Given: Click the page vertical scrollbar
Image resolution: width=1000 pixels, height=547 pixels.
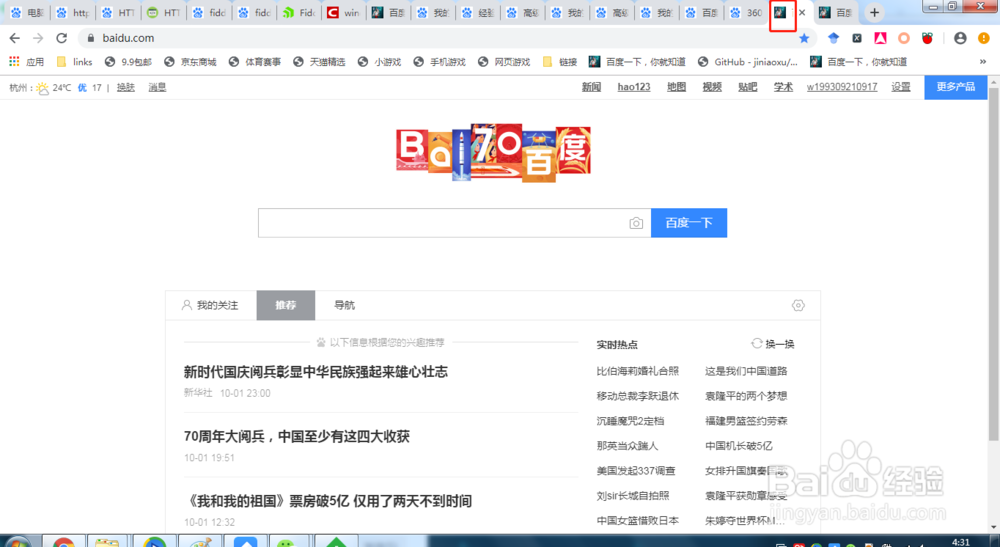Looking at the screenshot, I should 994,265.
